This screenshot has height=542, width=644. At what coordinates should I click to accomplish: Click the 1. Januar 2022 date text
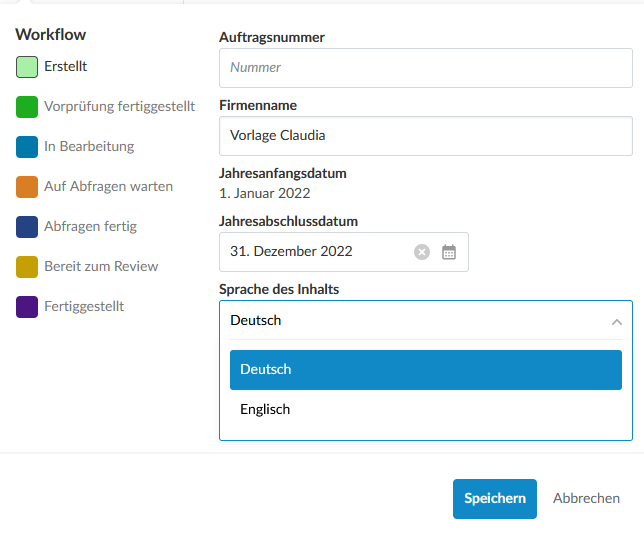click(x=264, y=193)
